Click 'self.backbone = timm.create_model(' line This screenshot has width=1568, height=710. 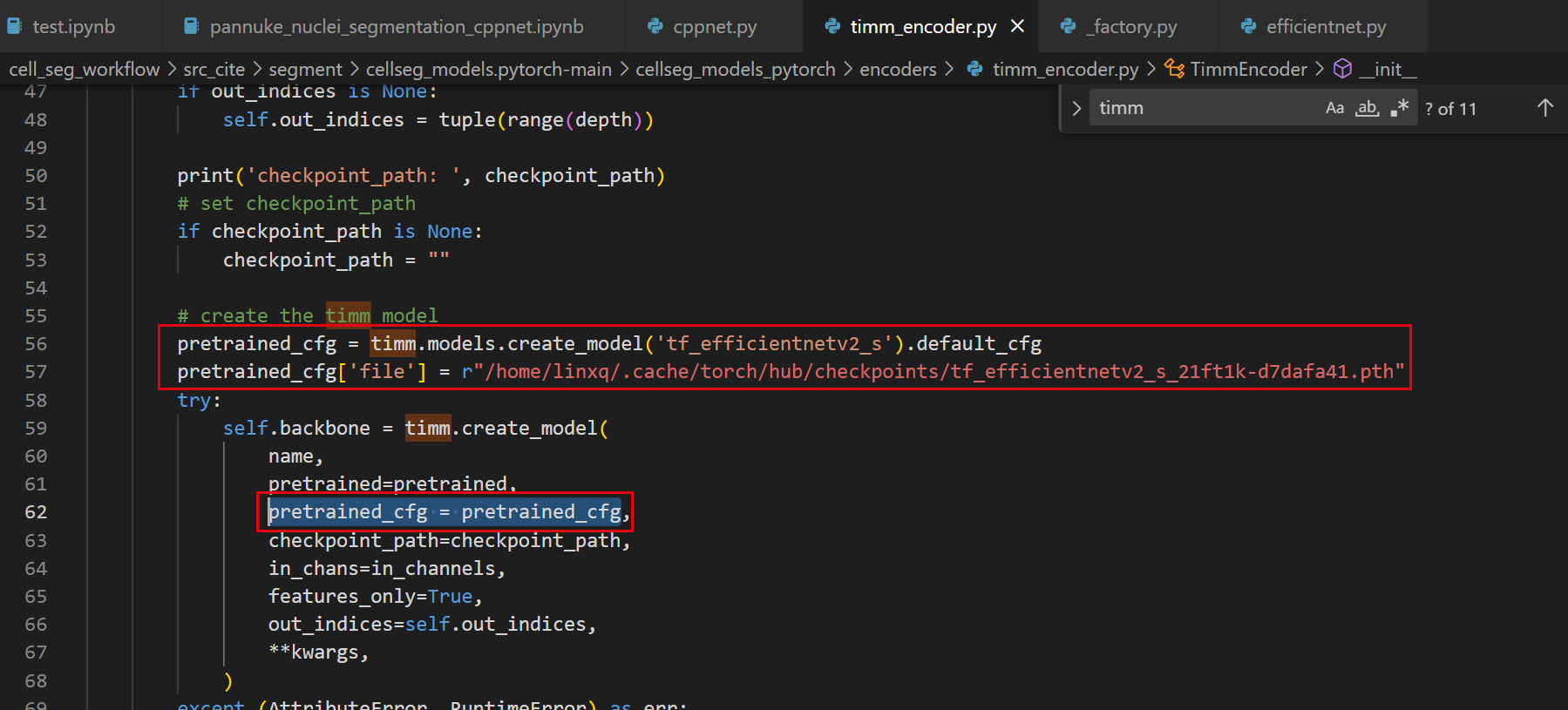coord(416,428)
